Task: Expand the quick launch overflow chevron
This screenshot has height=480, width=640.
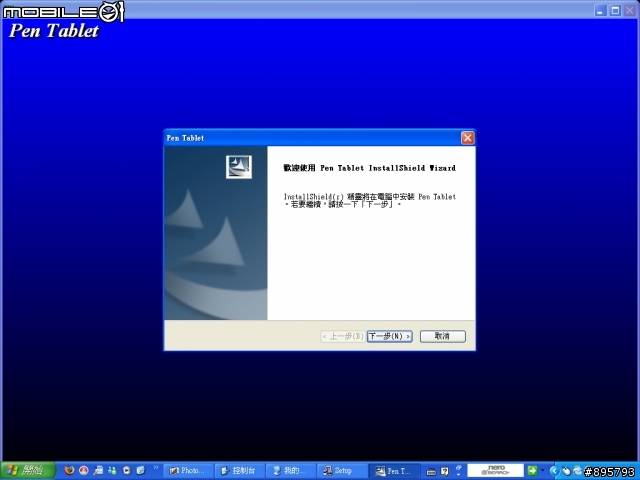Action: coord(156,468)
